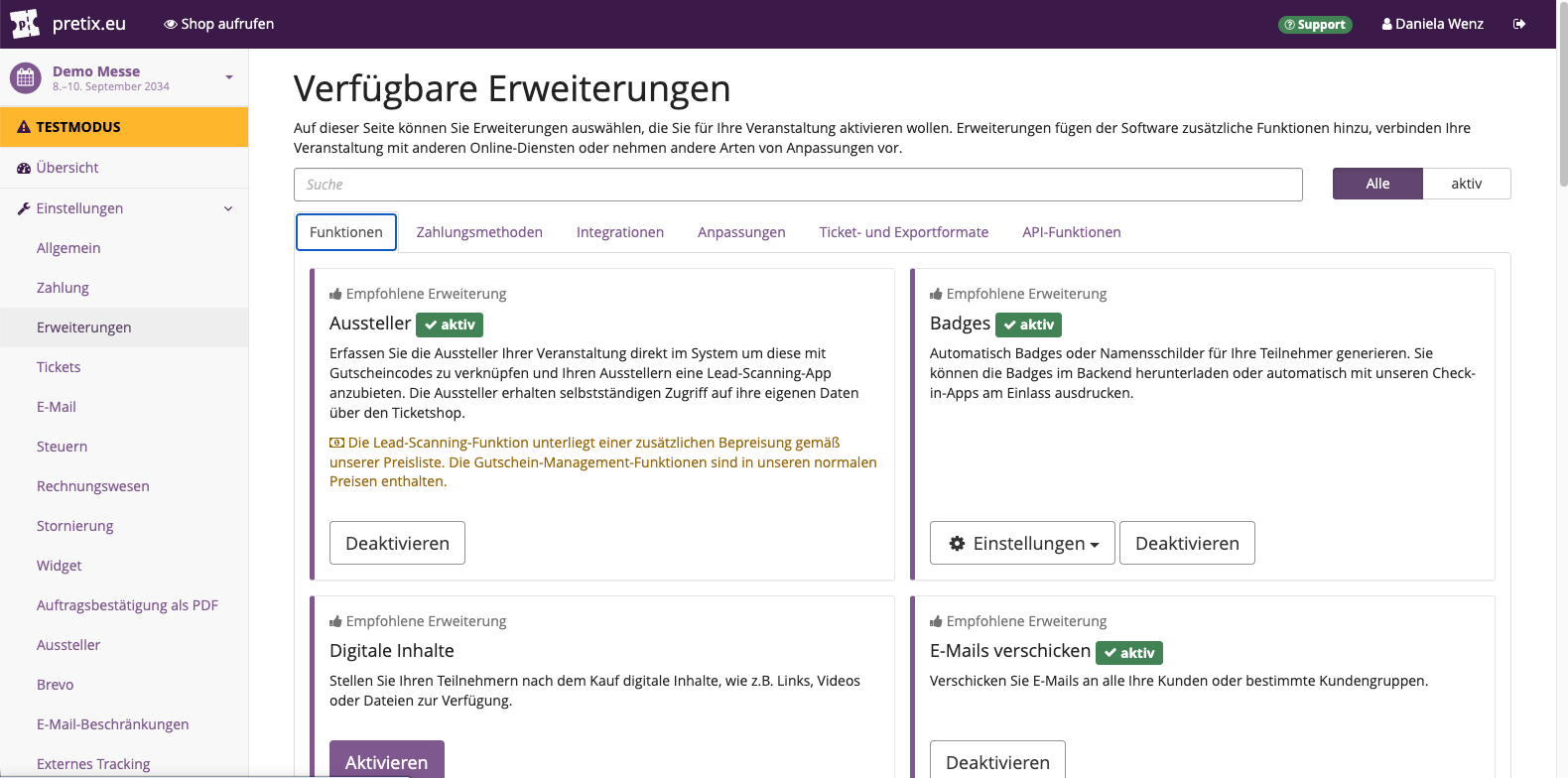The width and height of the screenshot is (1568, 778).
Task: Click the aktiv badge on Aussteller
Action: tap(450, 324)
